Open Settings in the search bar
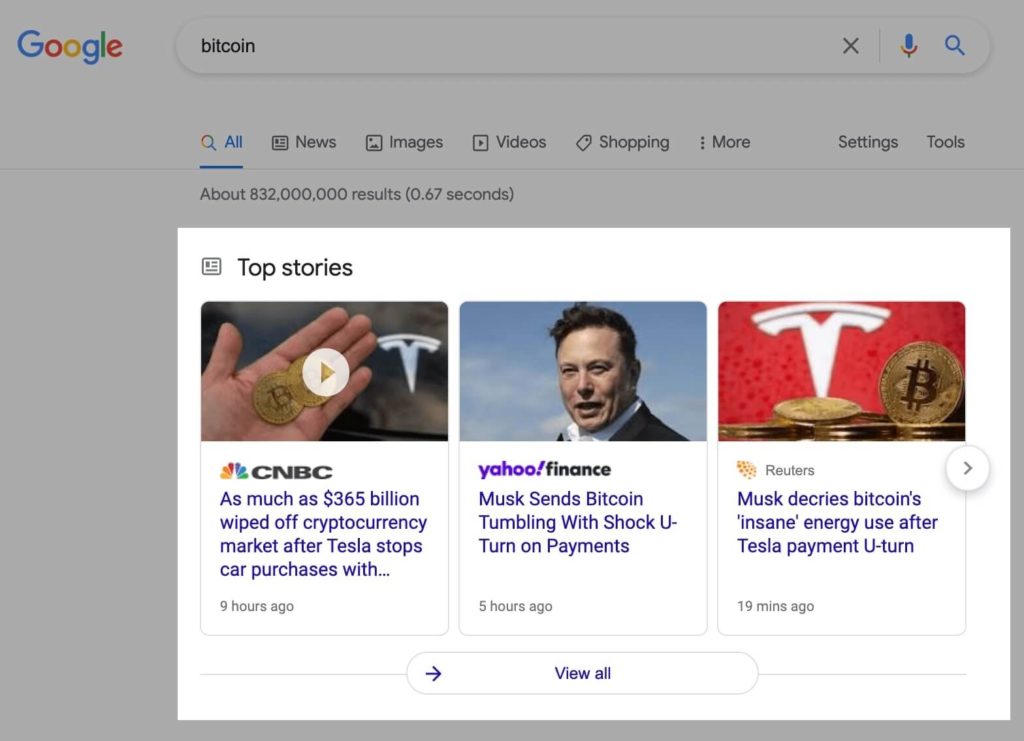The image size is (1024, 741). coord(868,142)
